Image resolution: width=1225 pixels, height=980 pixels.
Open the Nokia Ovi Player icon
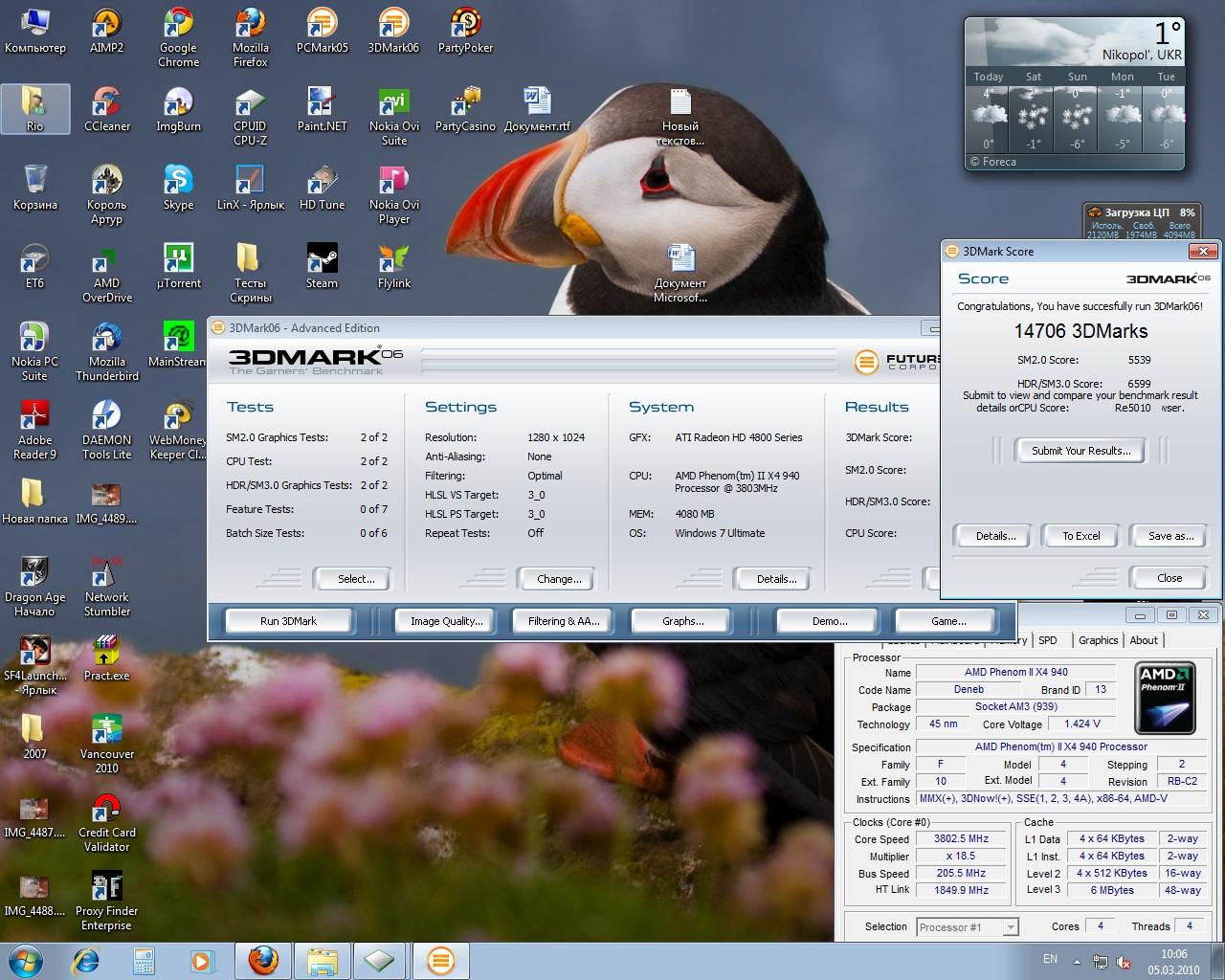pyautogui.click(x=393, y=194)
